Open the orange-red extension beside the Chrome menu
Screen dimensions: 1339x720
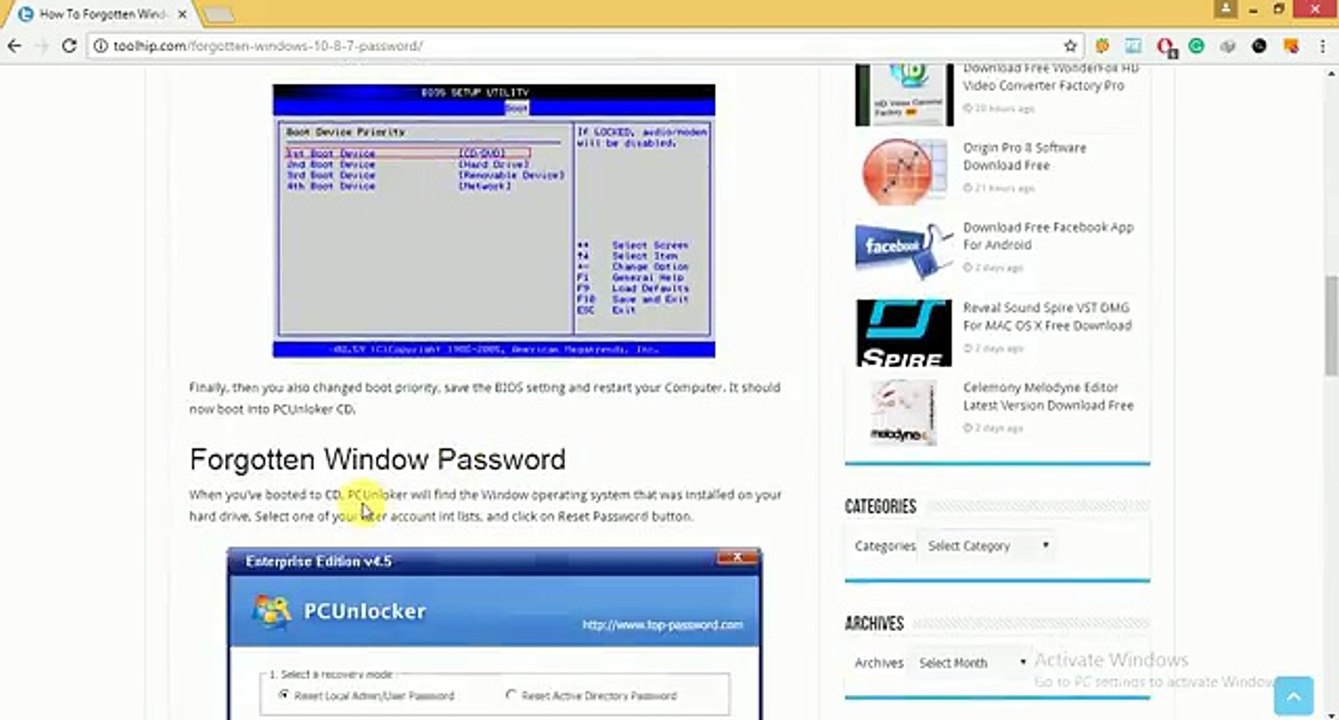point(1290,46)
